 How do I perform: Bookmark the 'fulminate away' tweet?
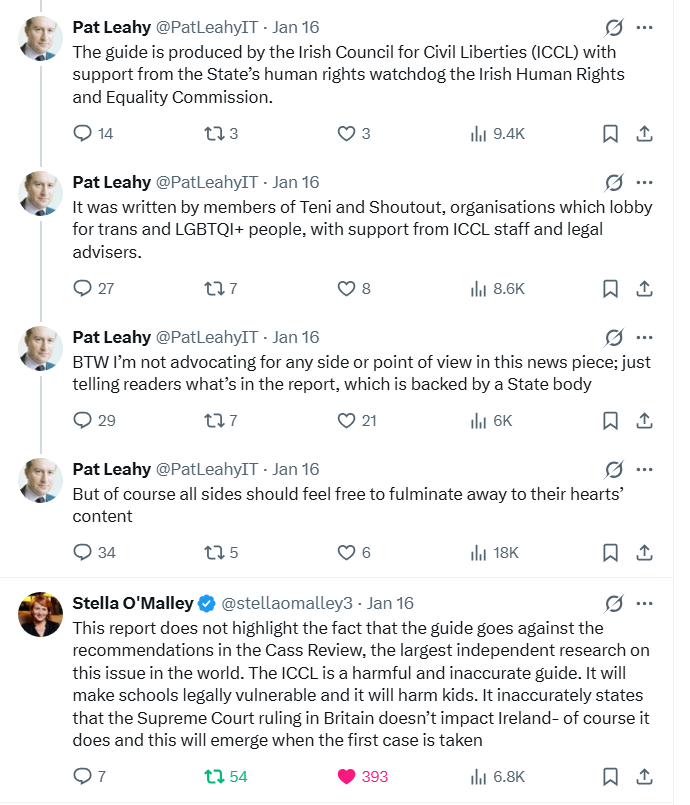click(x=610, y=552)
